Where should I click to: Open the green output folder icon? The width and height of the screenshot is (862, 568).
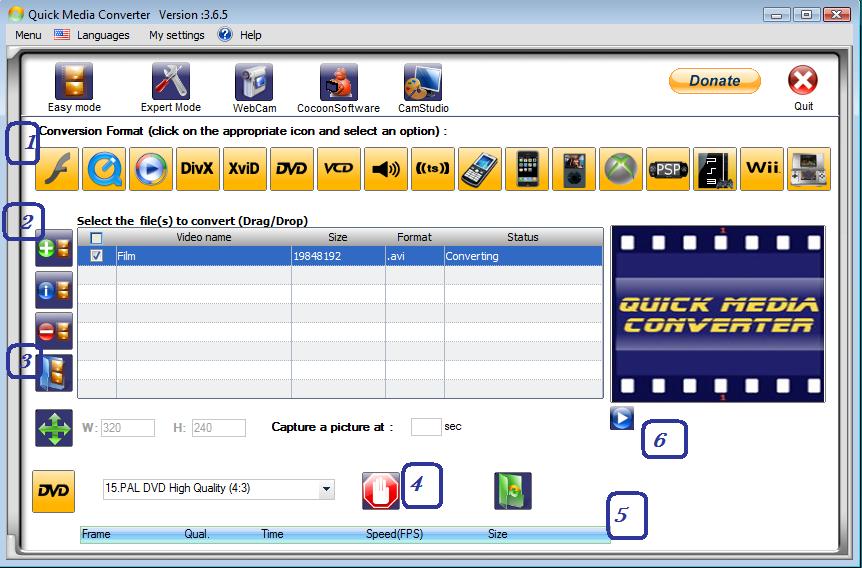click(512, 491)
